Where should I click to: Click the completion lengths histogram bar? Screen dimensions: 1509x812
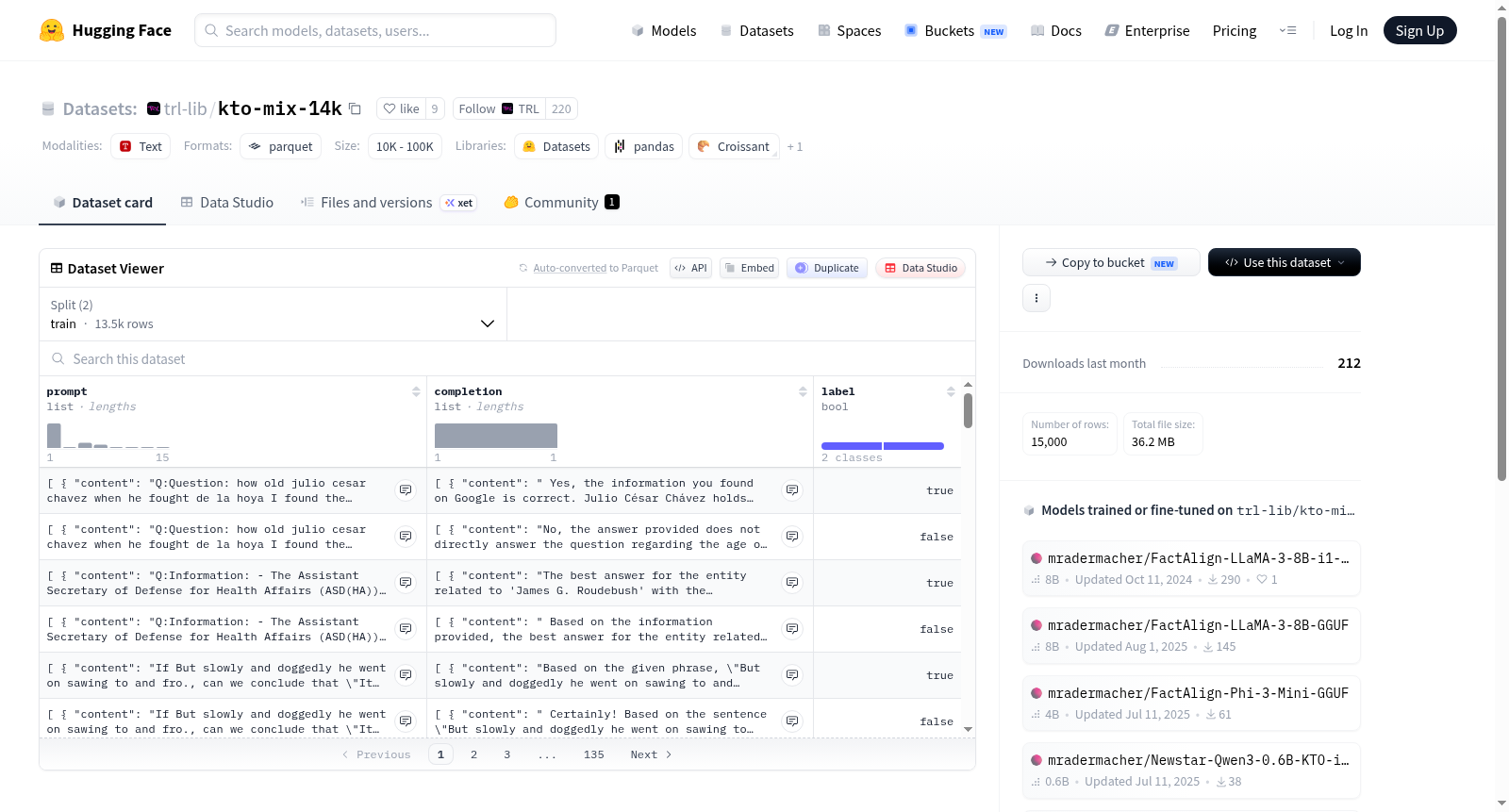point(496,436)
